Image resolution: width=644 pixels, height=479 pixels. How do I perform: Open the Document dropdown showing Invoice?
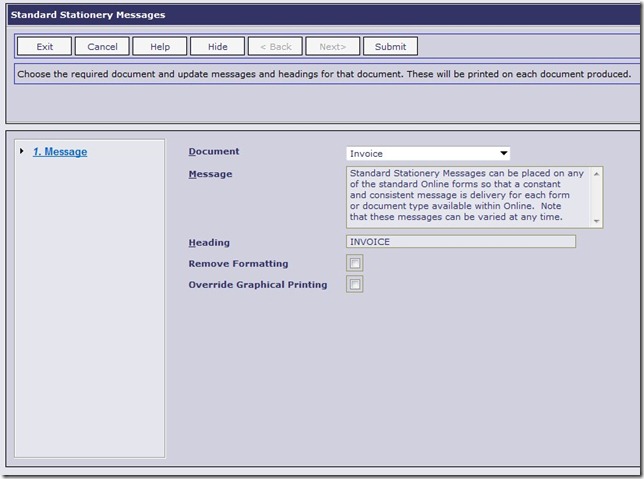point(428,154)
